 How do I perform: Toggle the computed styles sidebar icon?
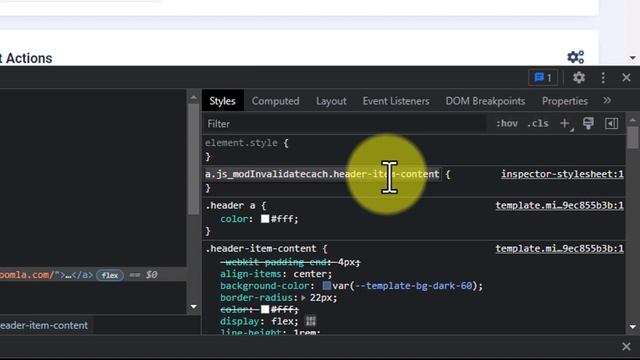coord(611,123)
